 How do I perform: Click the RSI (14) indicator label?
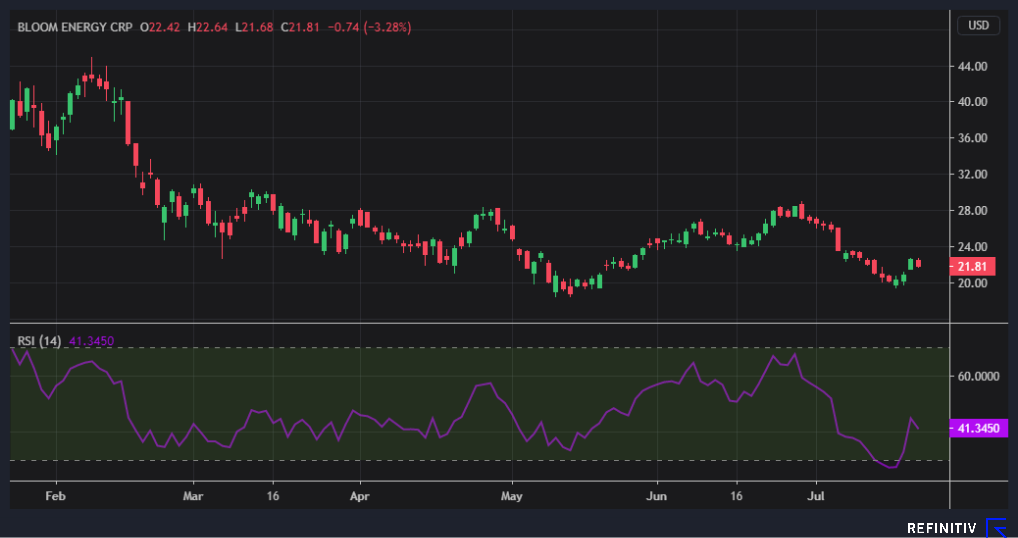tap(39, 341)
